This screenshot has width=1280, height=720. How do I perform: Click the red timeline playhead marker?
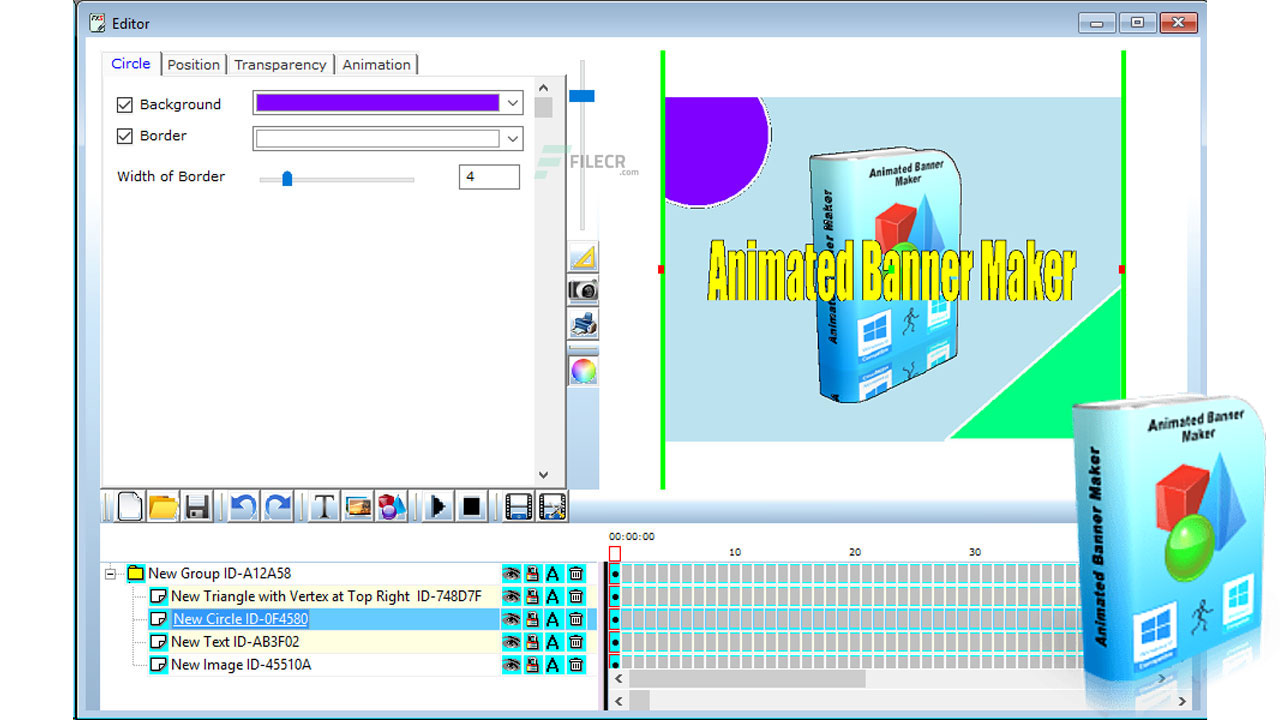pos(614,553)
